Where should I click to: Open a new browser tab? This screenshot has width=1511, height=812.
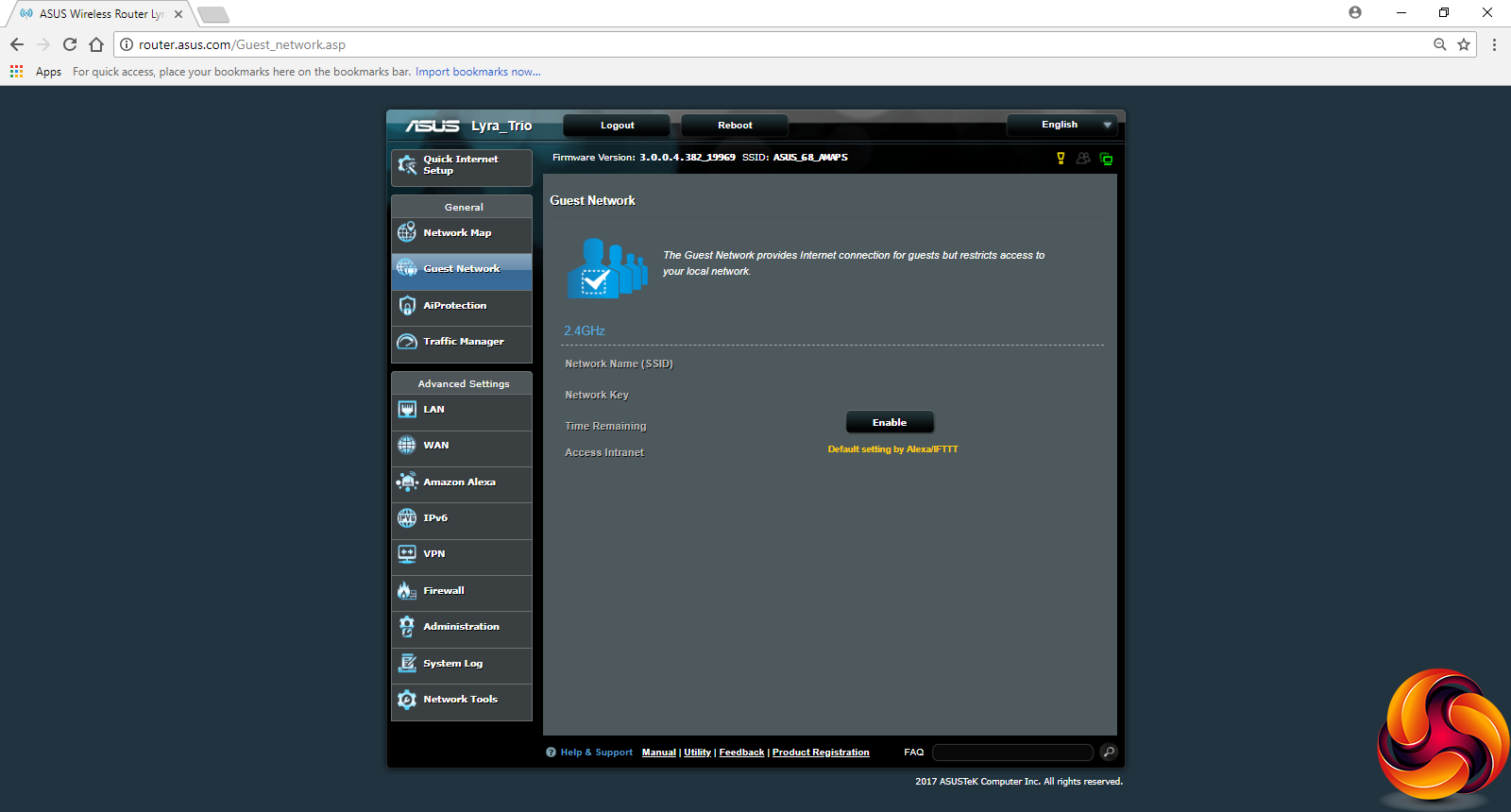pyautogui.click(x=212, y=14)
